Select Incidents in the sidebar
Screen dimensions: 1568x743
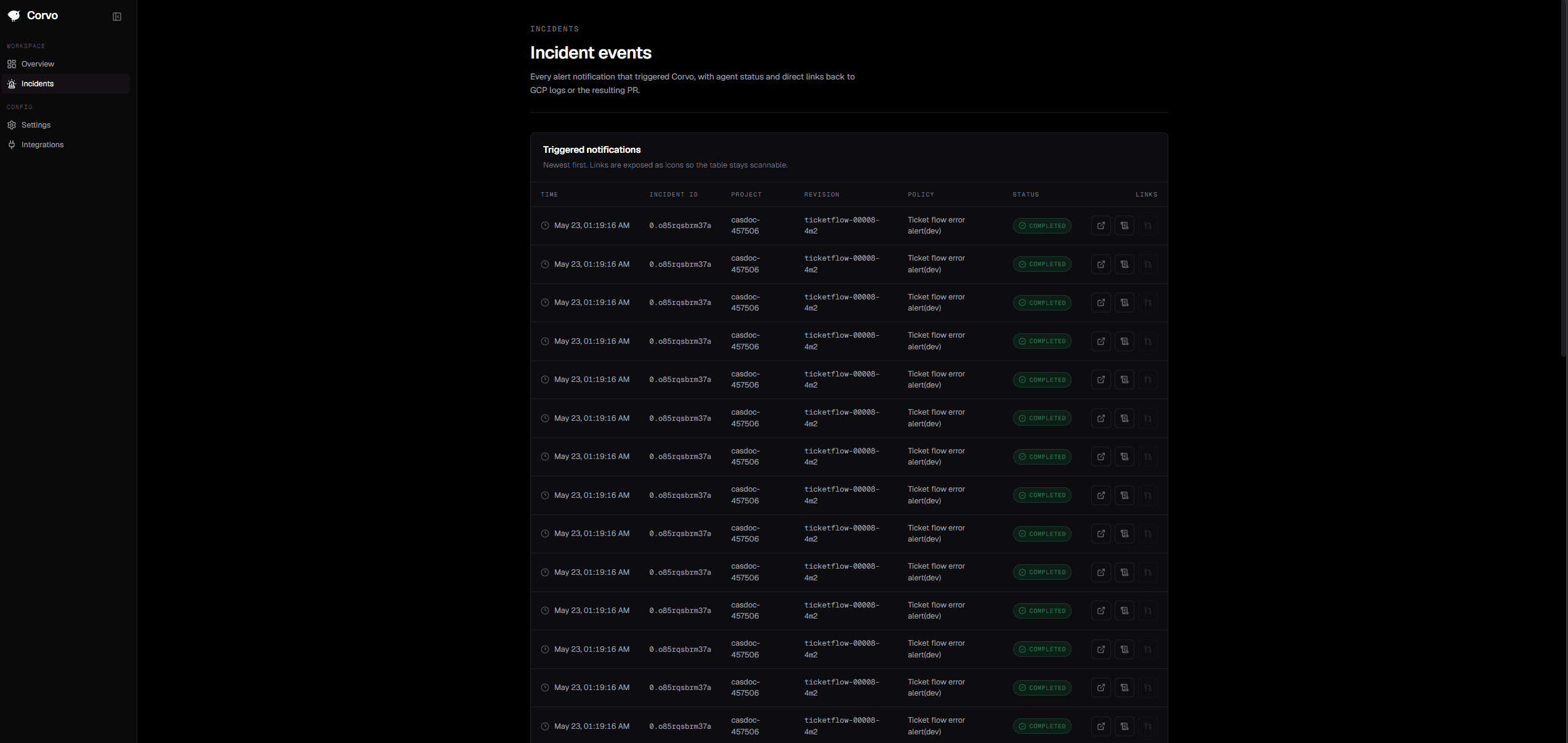66,84
